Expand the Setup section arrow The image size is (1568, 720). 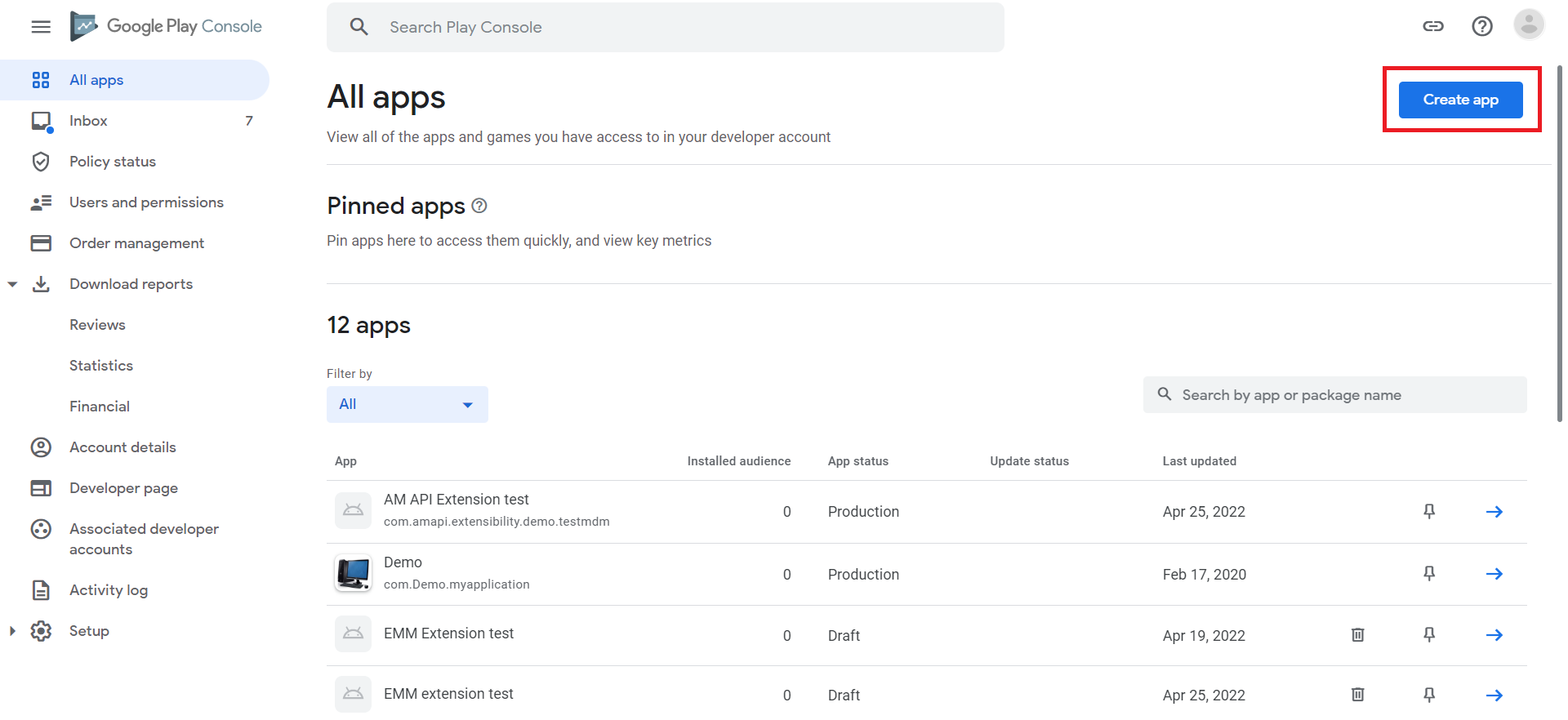click(x=12, y=631)
